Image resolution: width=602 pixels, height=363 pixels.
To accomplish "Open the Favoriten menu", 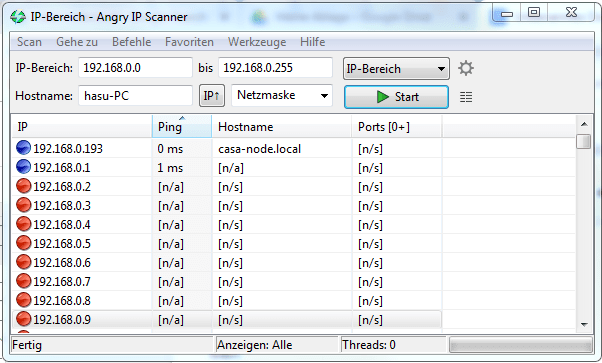I will (x=189, y=42).
